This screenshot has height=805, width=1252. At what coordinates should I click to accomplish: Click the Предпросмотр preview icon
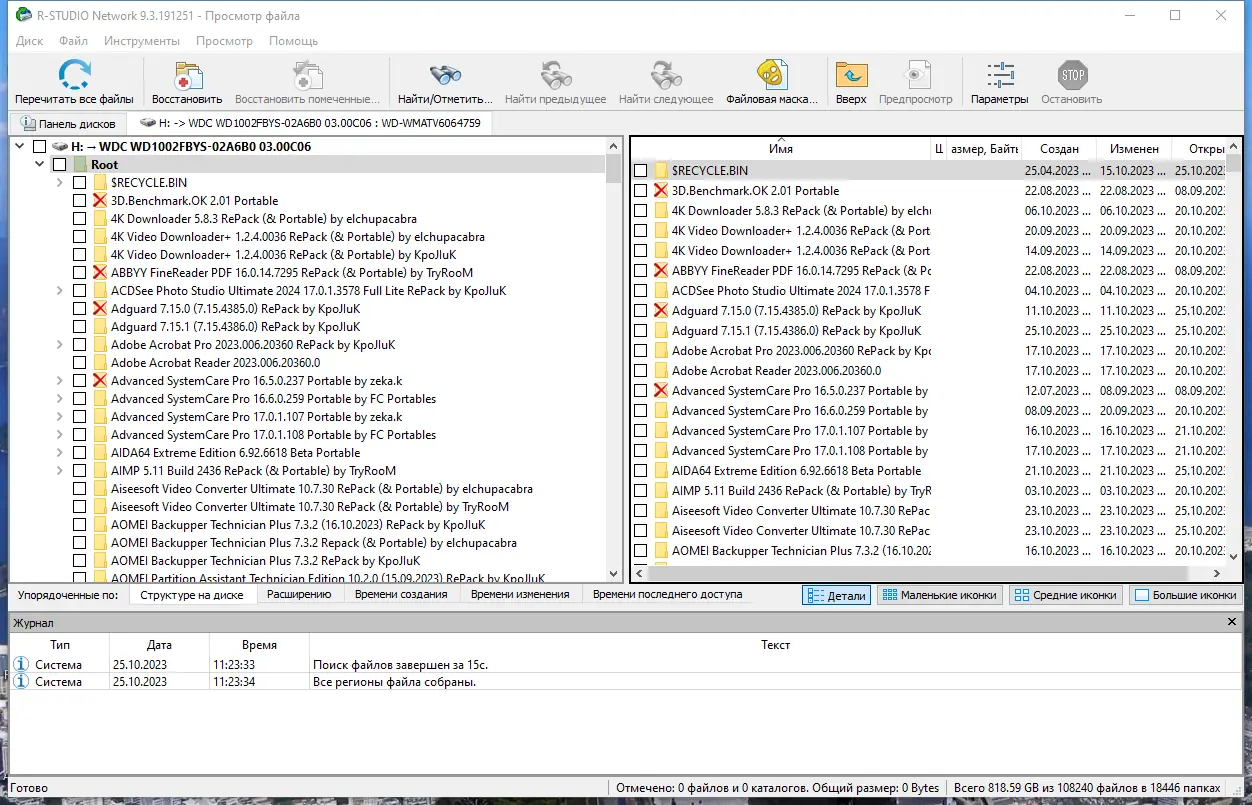(916, 76)
